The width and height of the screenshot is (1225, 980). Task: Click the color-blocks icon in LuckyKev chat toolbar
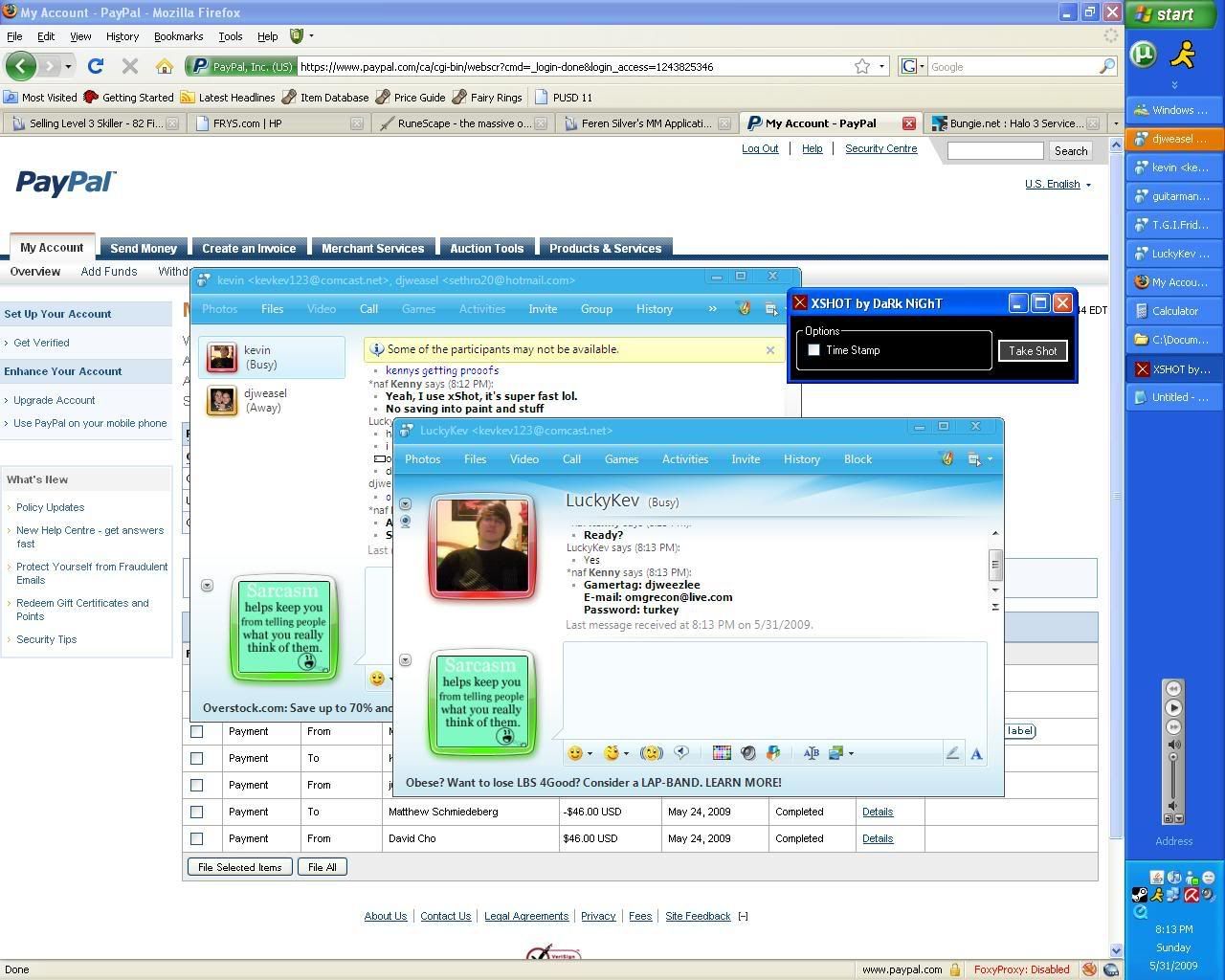pyautogui.click(x=772, y=753)
